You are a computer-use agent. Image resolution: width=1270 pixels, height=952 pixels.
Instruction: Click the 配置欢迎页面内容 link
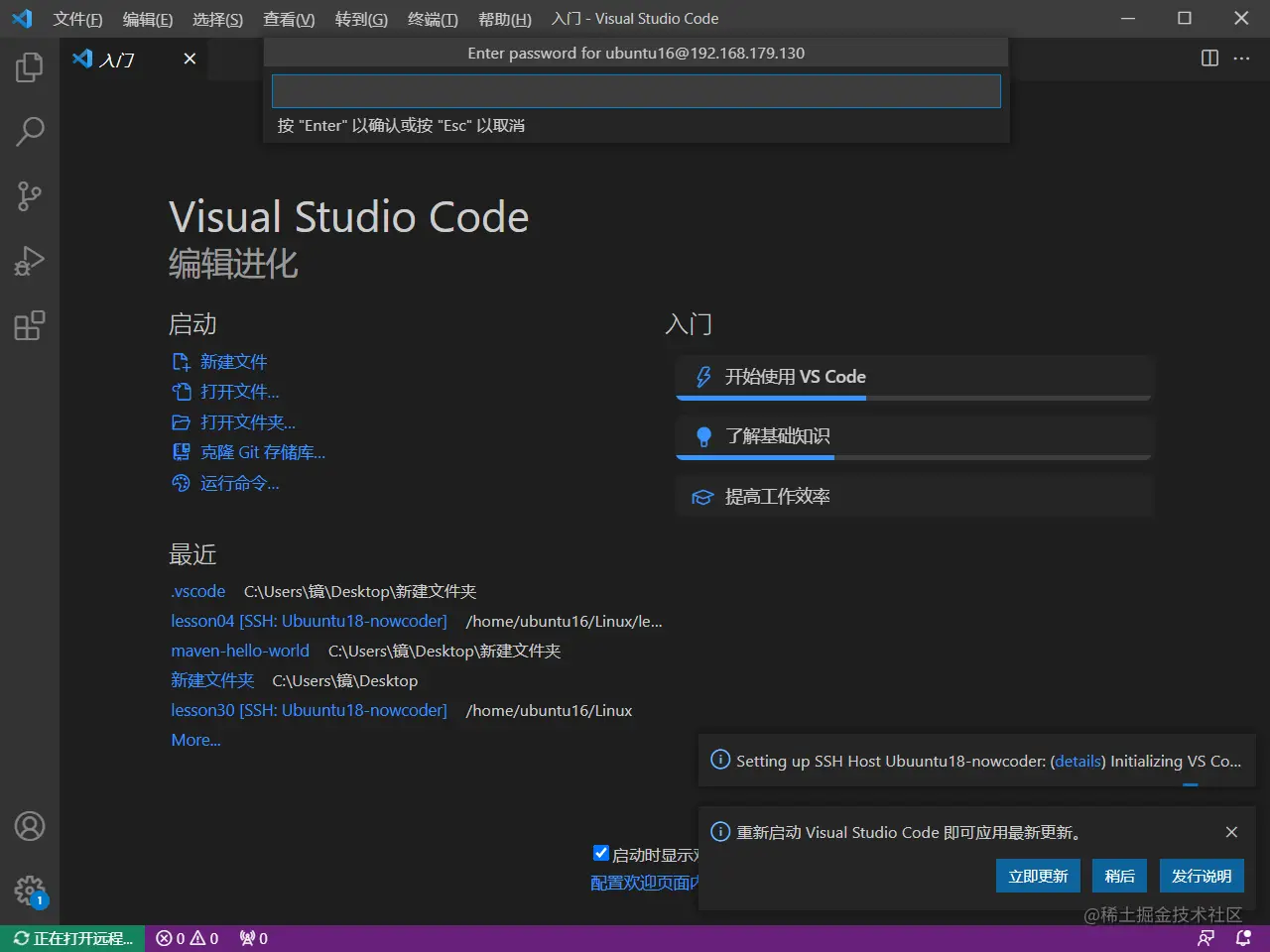click(x=645, y=883)
